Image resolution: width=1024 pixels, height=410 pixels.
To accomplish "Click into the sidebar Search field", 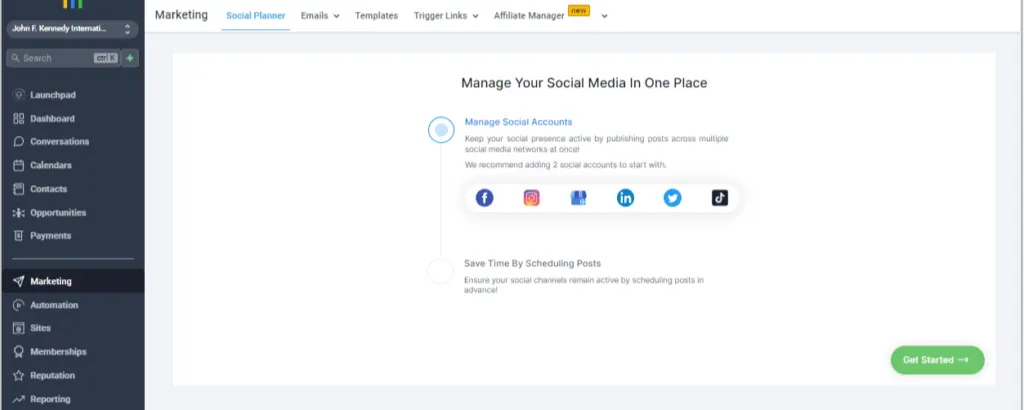I will pos(63,58).
